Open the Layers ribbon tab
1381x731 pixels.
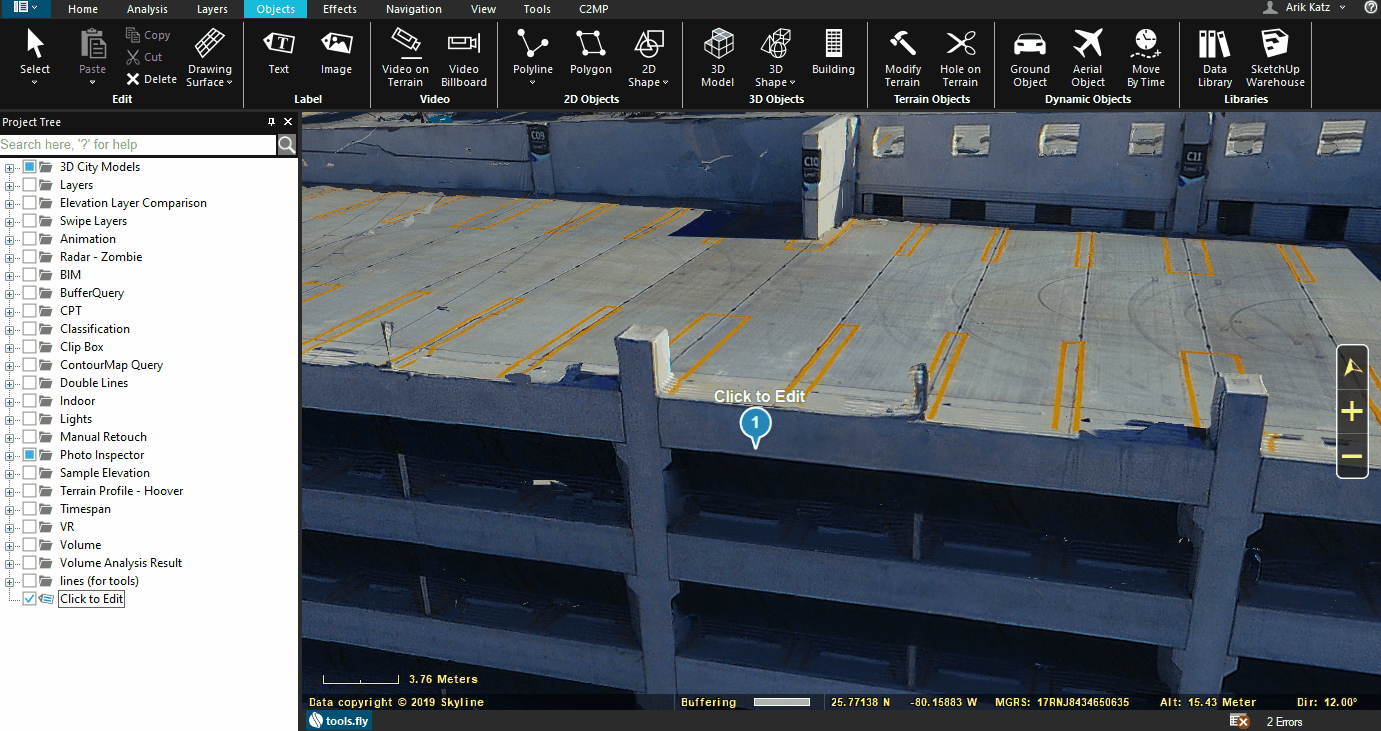click(x=212, y=9)
